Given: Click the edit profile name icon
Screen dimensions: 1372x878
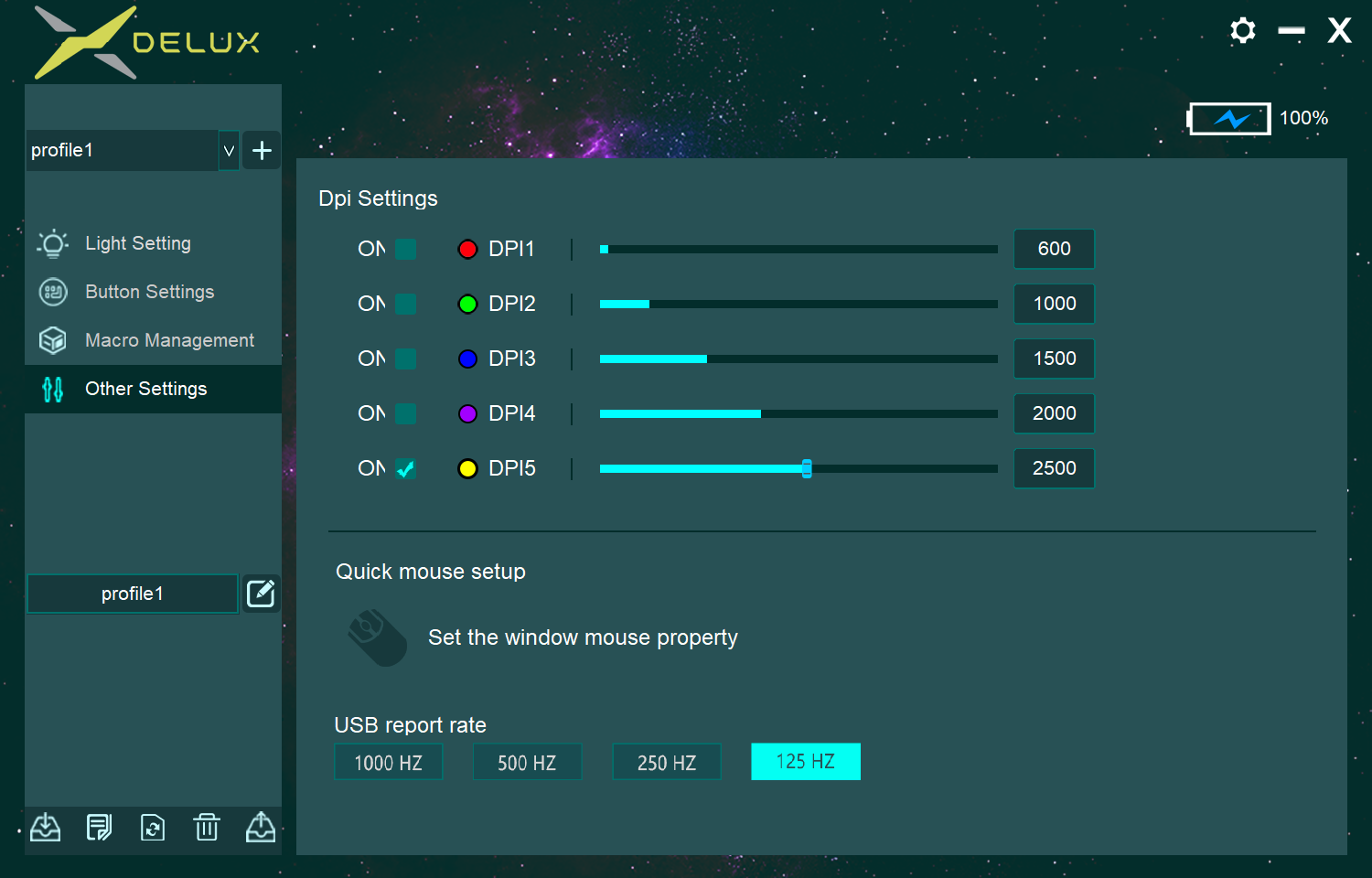Looking at the screenshot, I should [x=261, y=594].
